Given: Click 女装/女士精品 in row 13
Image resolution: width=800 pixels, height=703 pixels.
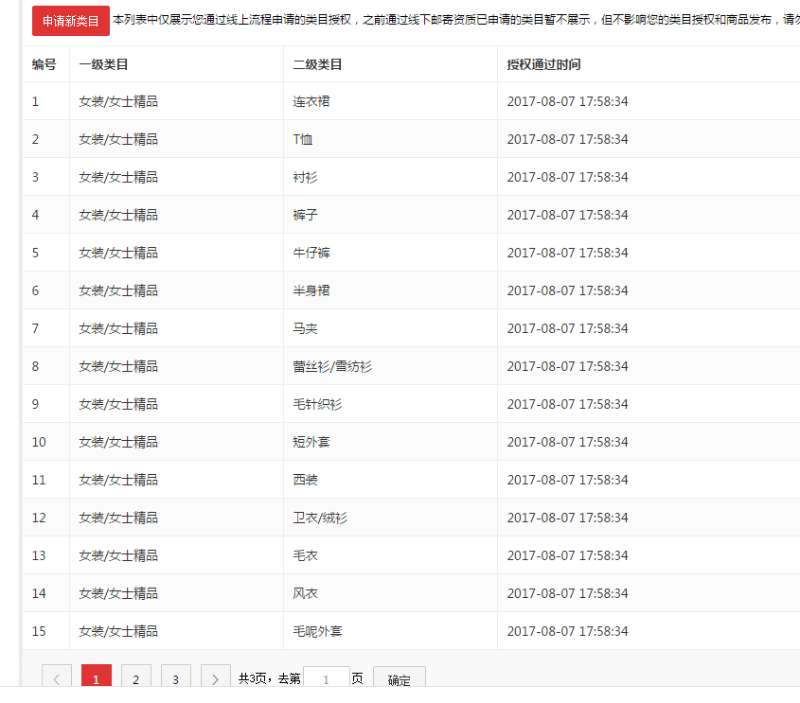Looking at the screenshot, I should pyautogui.click(x=118, y=555).
